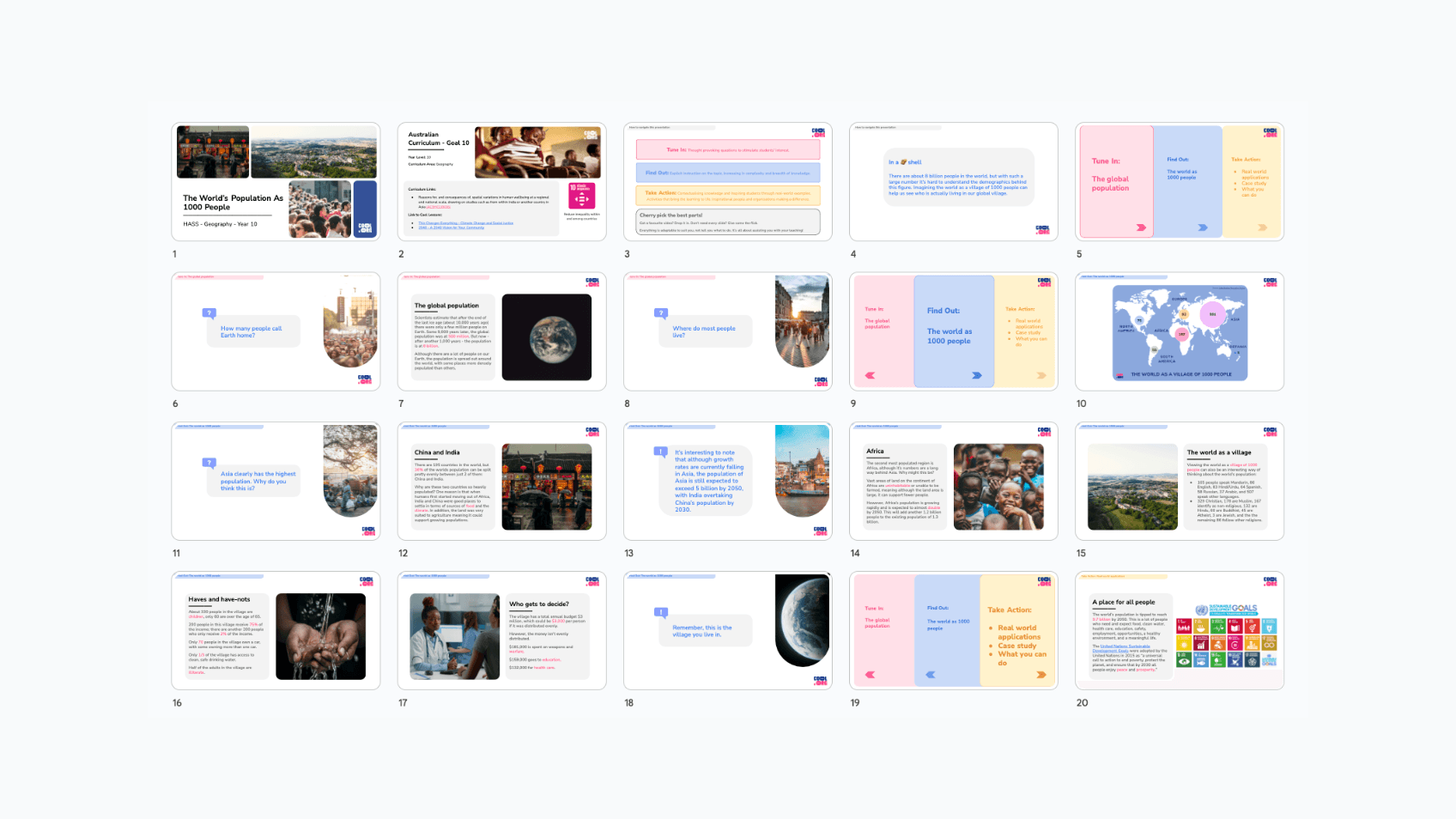Click the blue arrow on slide 5
This screenshot has height=819, width=1456.
(1203, 227)
